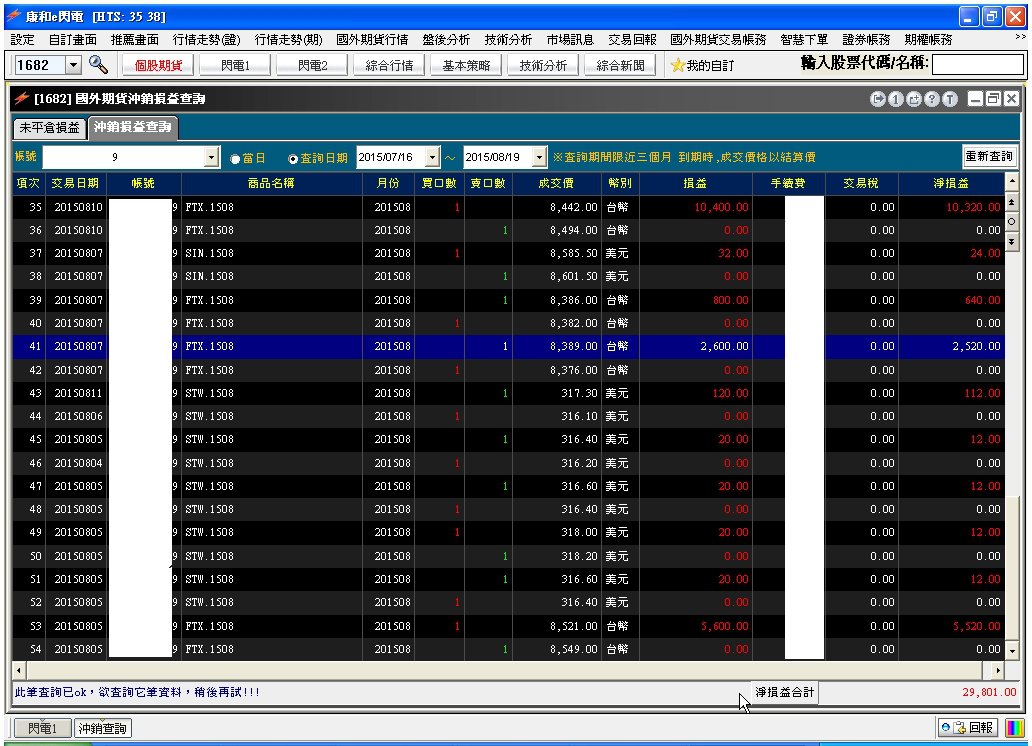Click the double-arrow page-down button on table scrollbar

[1012, 242]
